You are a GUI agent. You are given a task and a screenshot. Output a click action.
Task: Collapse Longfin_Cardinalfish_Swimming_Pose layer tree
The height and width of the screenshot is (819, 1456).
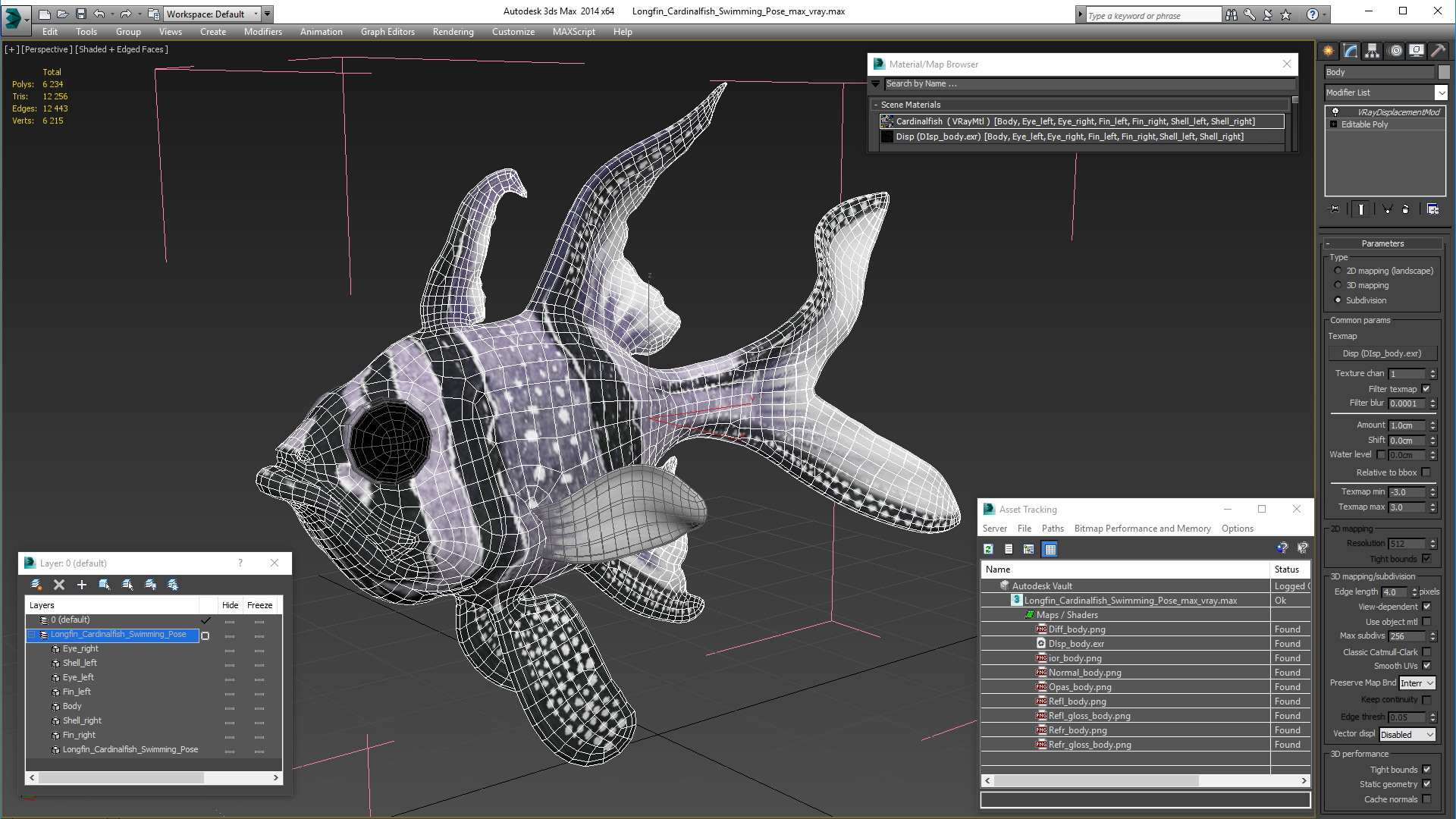tap(32, 635)
